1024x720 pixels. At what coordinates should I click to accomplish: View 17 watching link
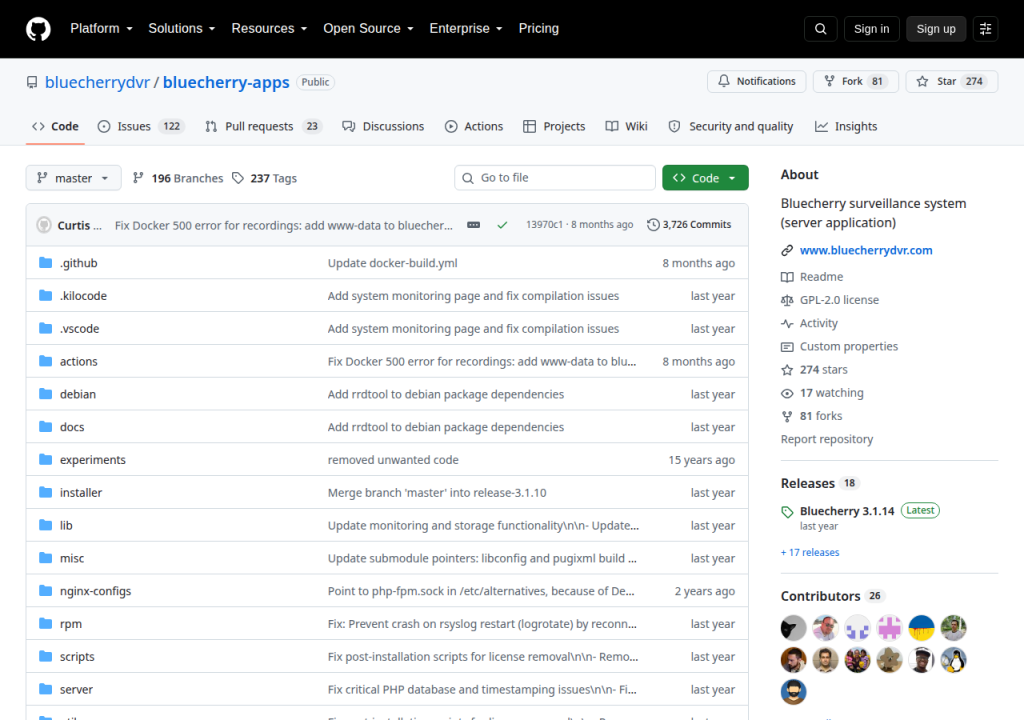(831, 393)
